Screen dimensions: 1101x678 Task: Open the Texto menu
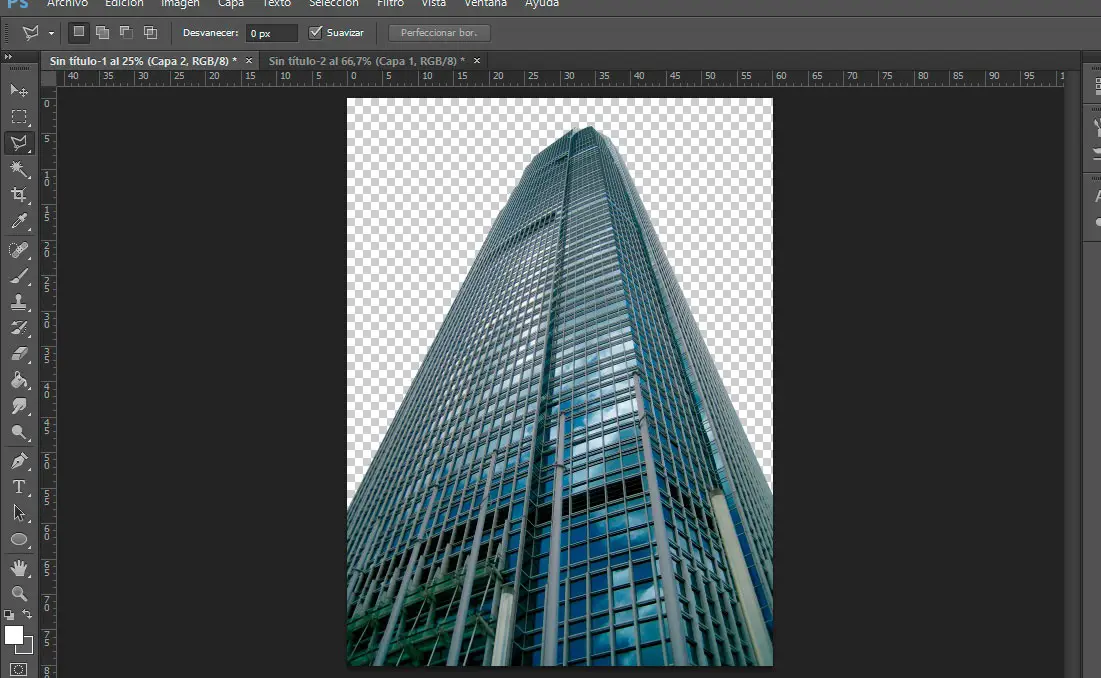[277, 4]
